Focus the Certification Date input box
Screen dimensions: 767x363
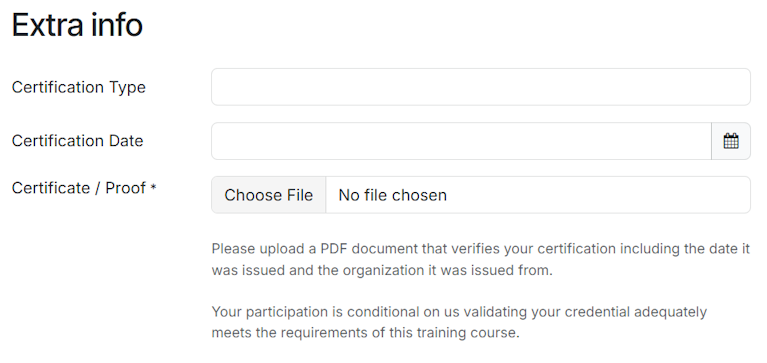[x=461, y=141]
